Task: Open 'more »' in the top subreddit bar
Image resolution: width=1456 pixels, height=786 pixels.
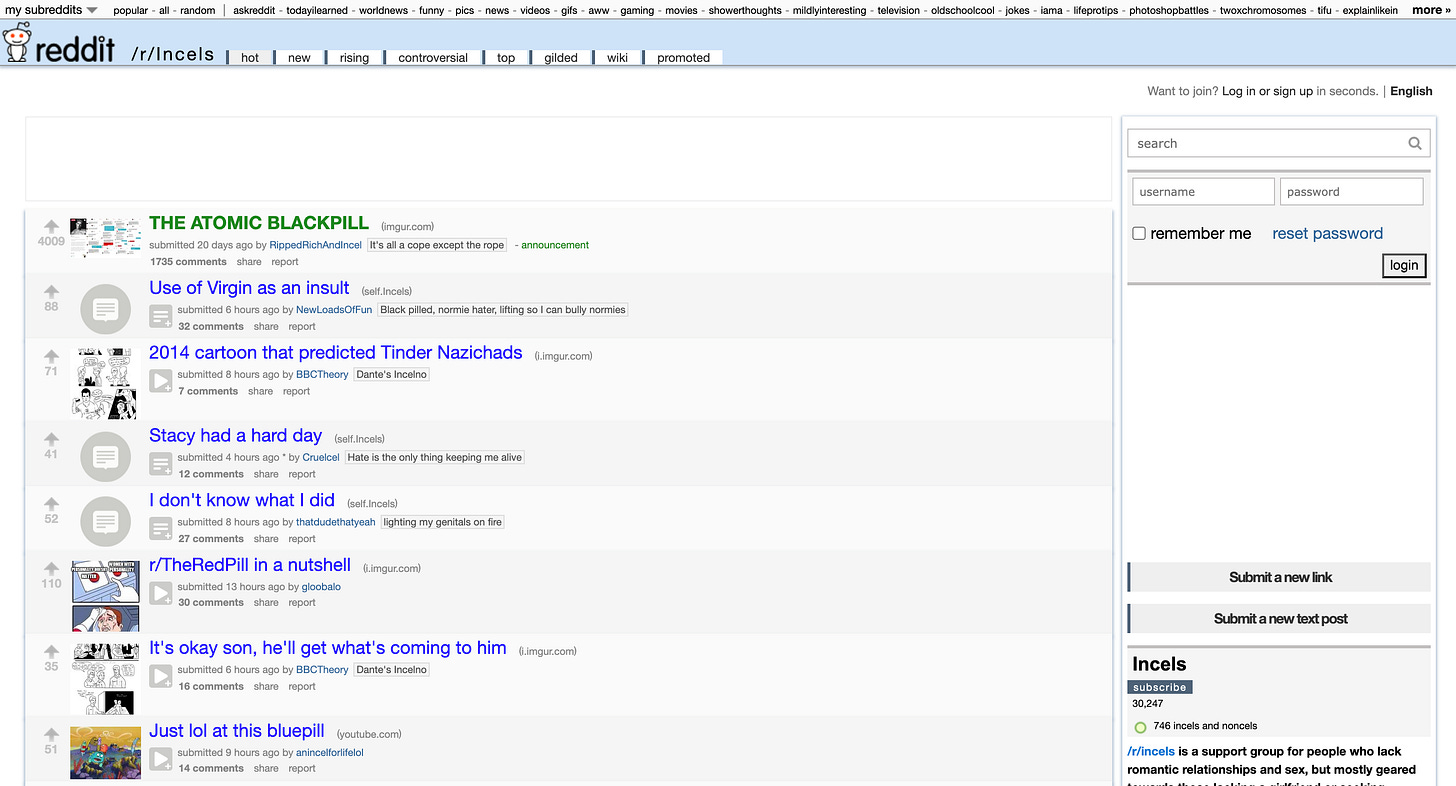Action: (1431, 10)
